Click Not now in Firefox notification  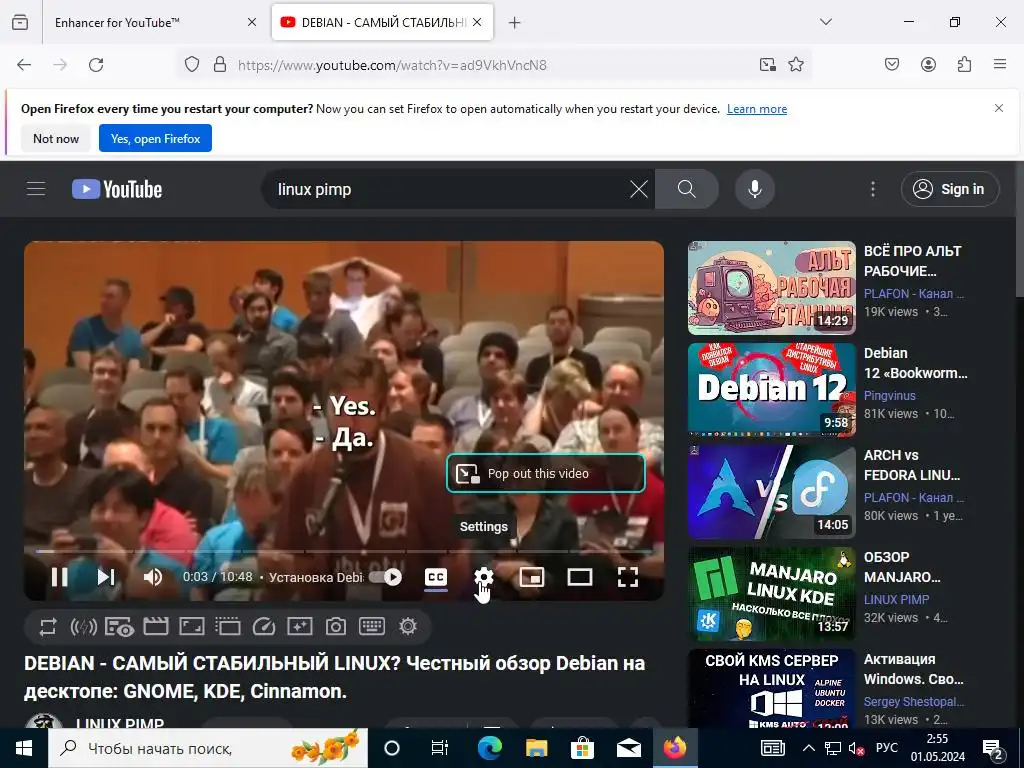pyautogui.click(x=56, y=138)
